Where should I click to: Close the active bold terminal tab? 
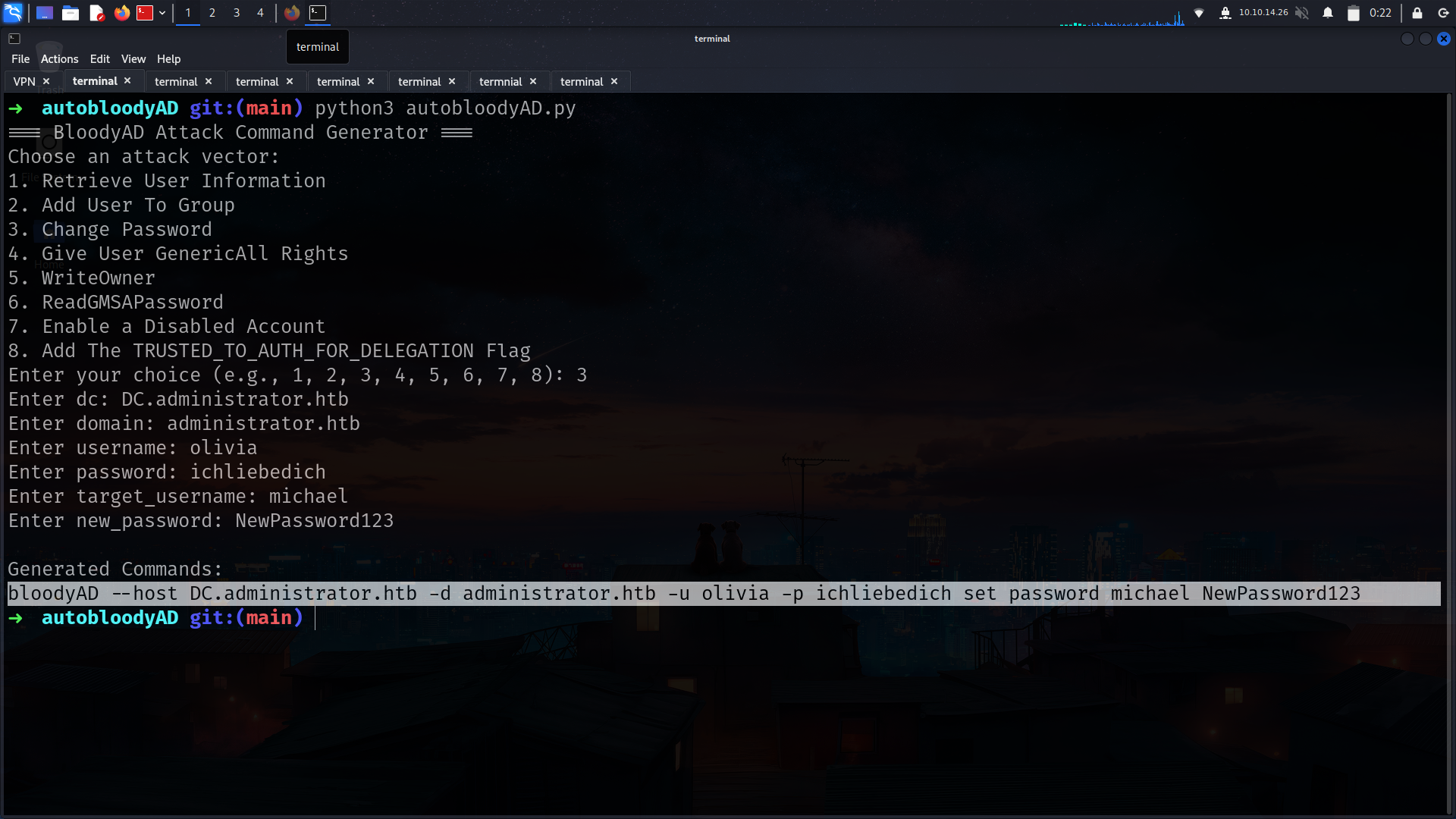pyautogui.click(x=127, y=80)
